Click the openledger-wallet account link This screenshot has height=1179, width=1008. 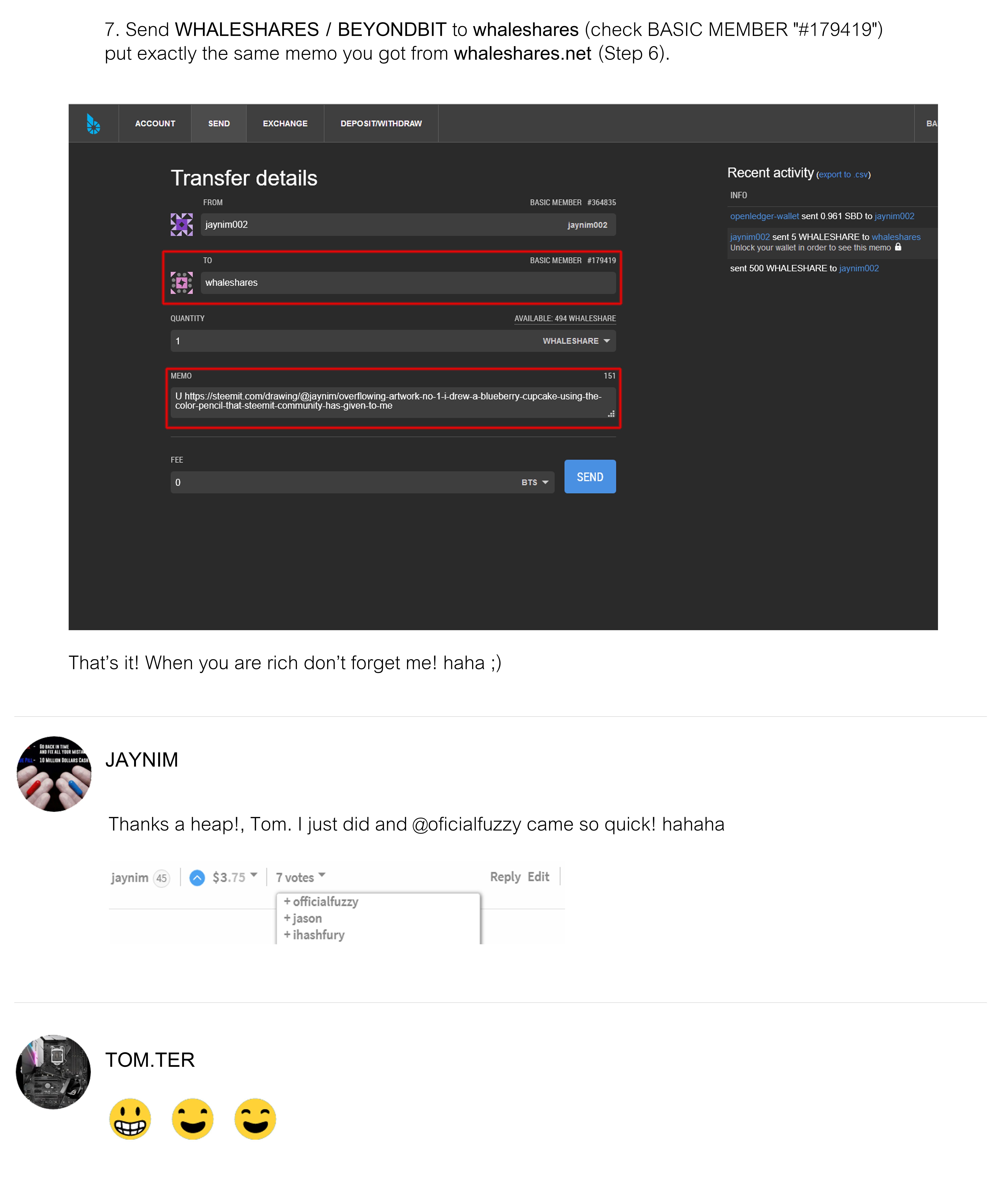coord(764,216)
